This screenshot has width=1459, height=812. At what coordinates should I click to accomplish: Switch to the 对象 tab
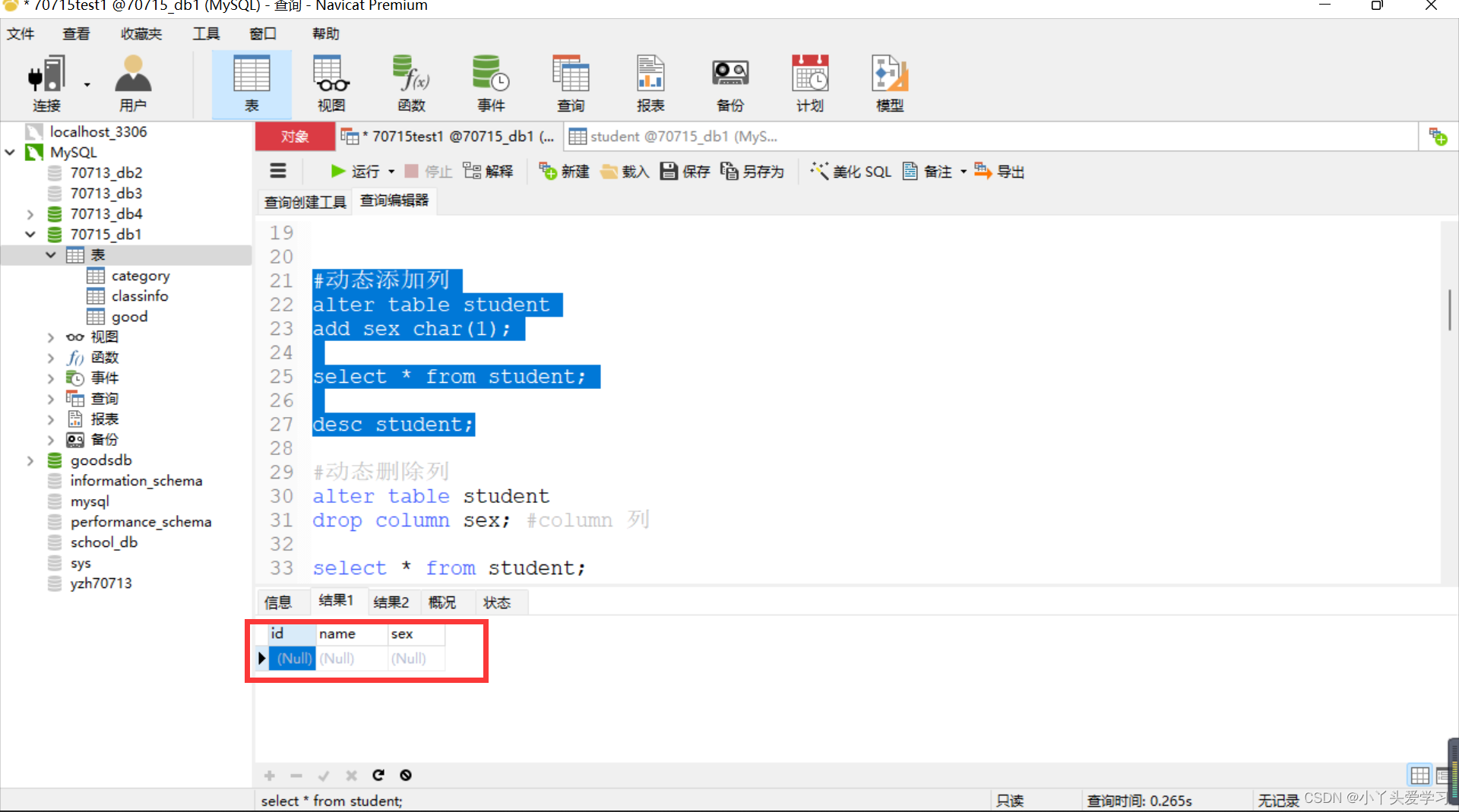pos(295,137)
